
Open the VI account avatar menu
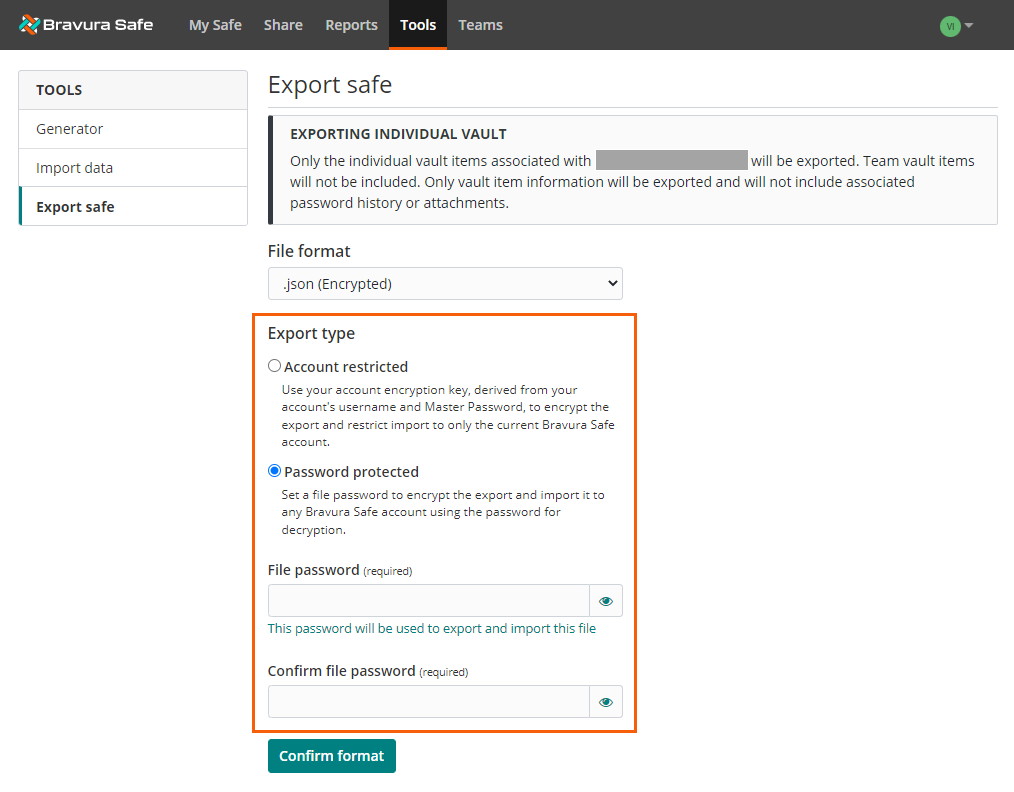(x=949, y=25)
